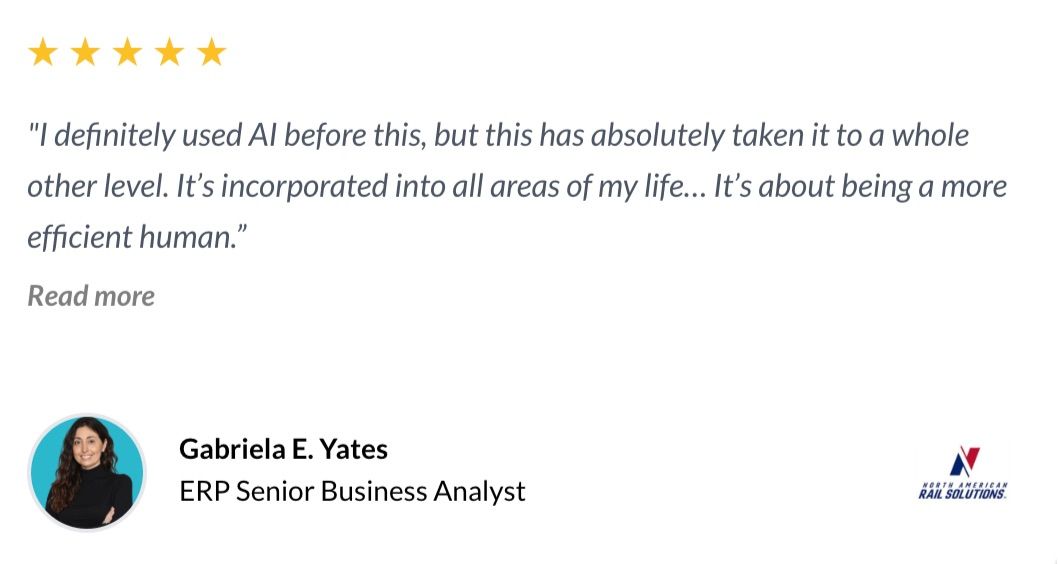1058x564 pixels.
Task: Click the fifth (last) rating star
Action: pos(212,52)
